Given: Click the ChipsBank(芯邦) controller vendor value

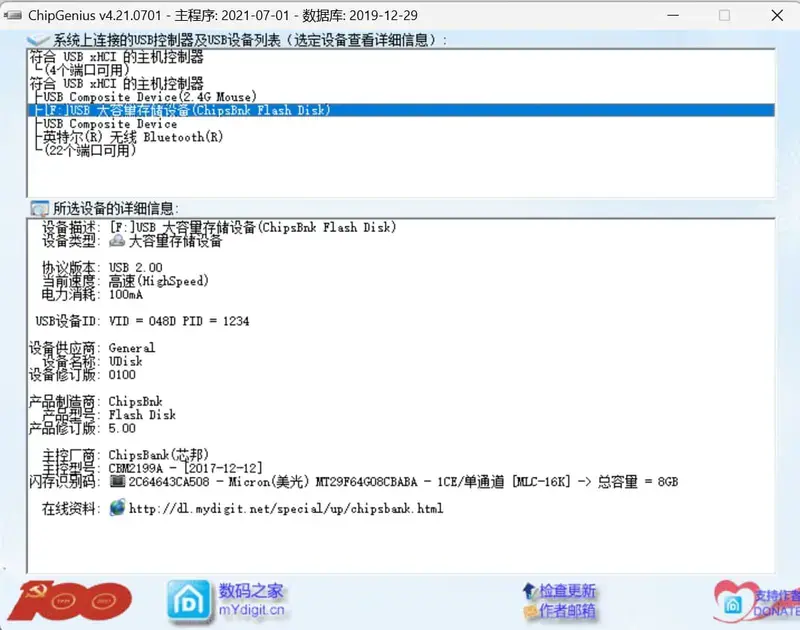Looking at the screenshot, I should click(159, 455).
